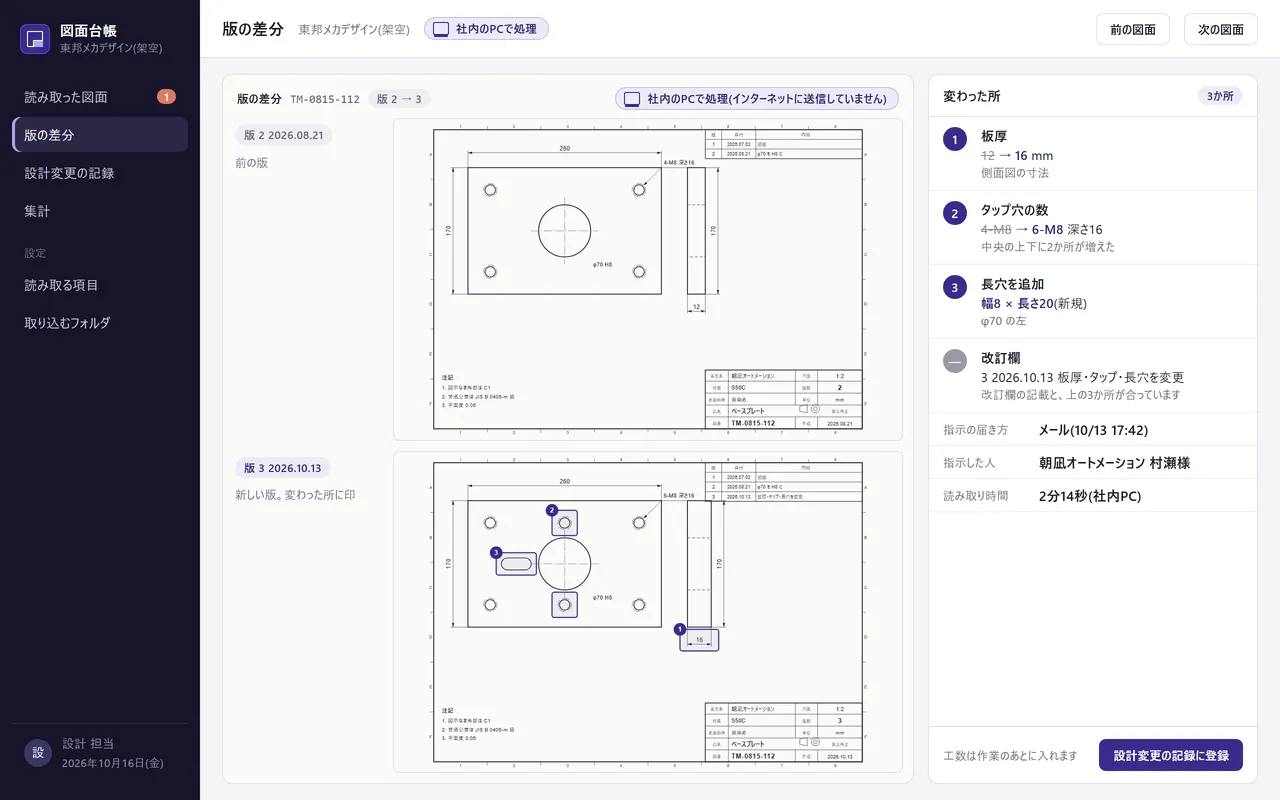Click the unread badge on 読み取った図面
The image size is (1280, 800).
click(166, 97)
